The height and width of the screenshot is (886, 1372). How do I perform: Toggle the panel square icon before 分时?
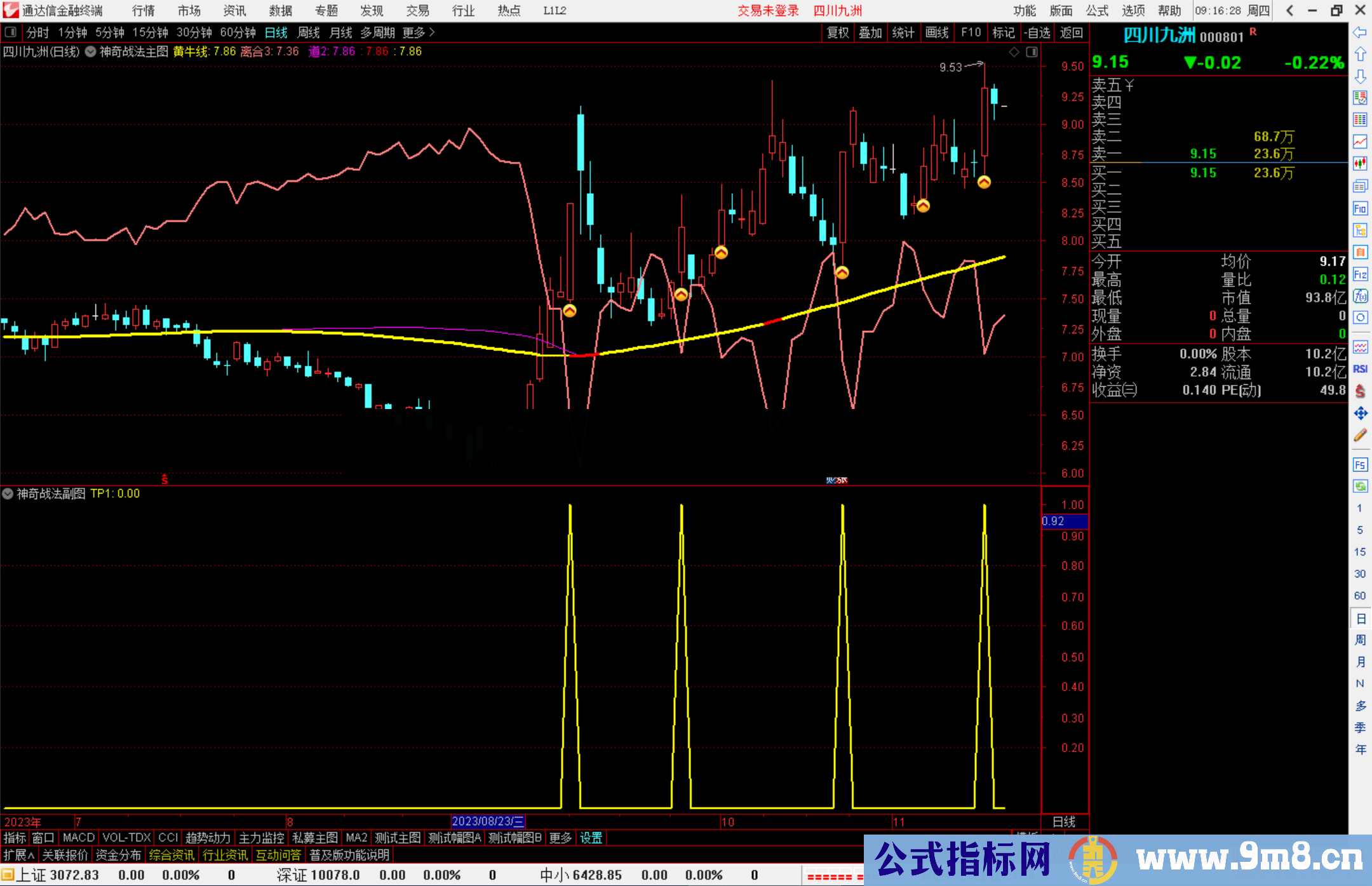tap(11, 32)
